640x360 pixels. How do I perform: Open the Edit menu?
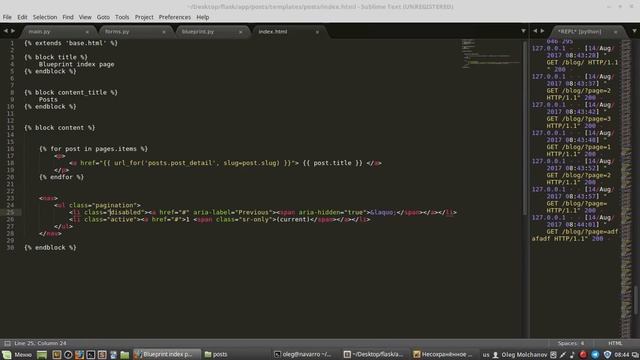[22, 17]
